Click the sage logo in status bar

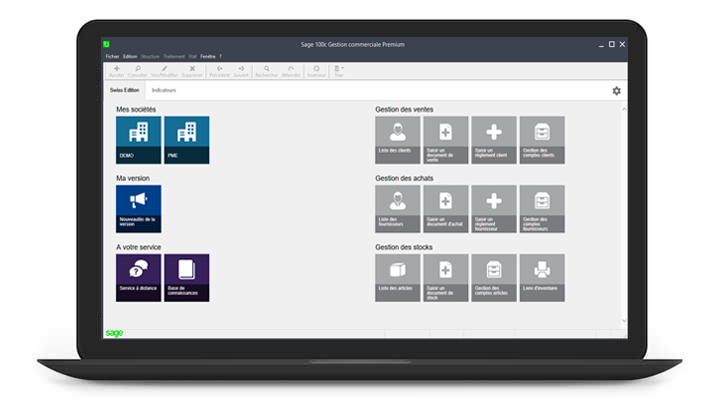114,333
